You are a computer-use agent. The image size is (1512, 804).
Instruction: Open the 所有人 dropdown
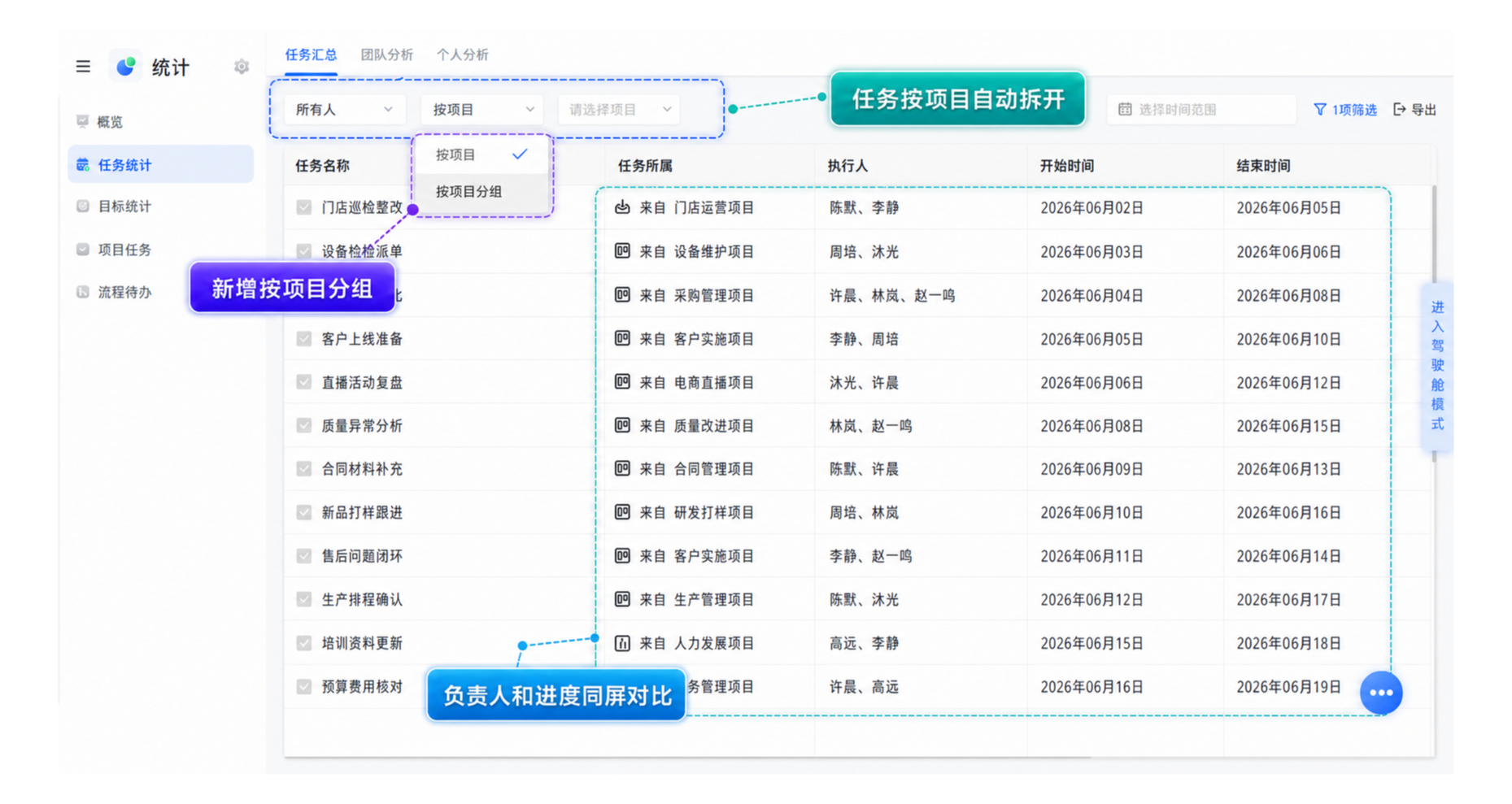point(344,109)
